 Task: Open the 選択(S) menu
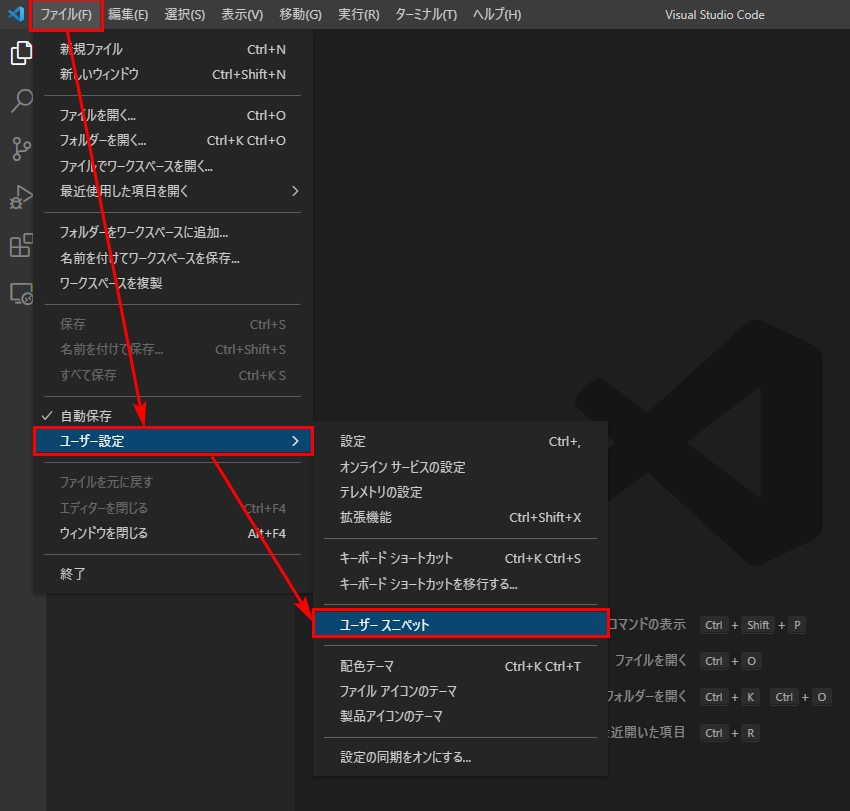(x=185, y=15)
